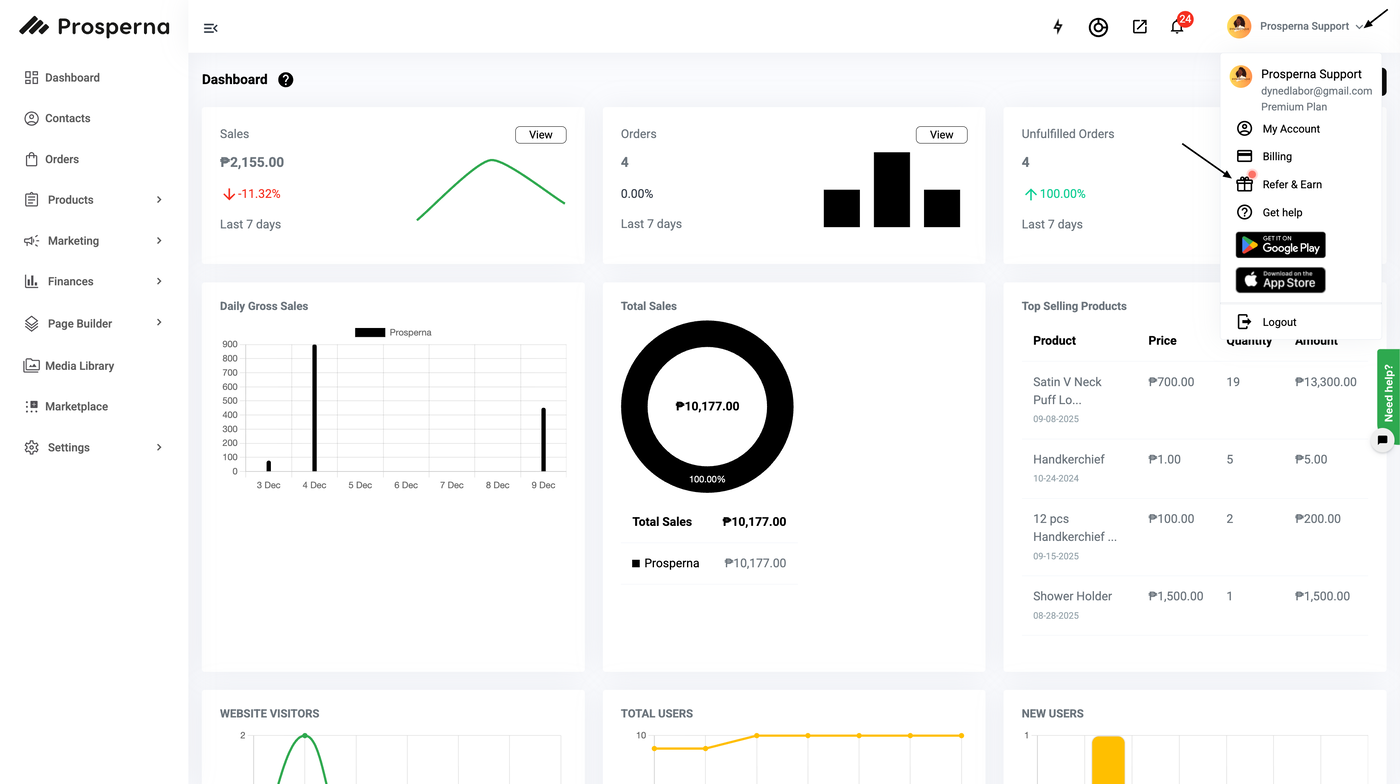Click the Prosperna logo
Screen dimensions: 1400x784
95,27
